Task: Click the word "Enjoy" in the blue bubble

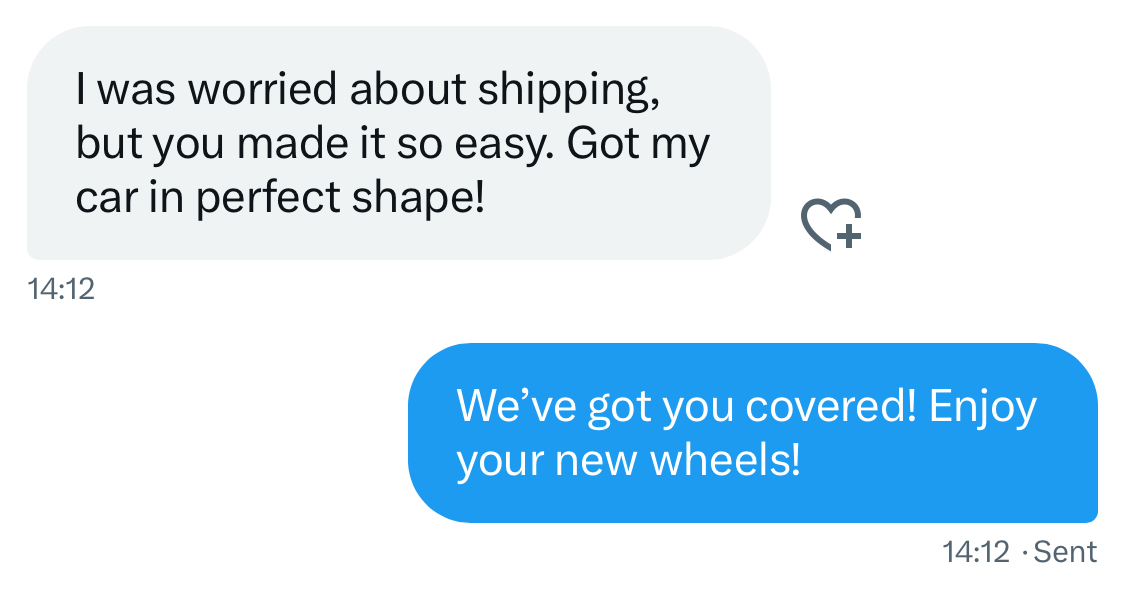Action: click(982, 408)
